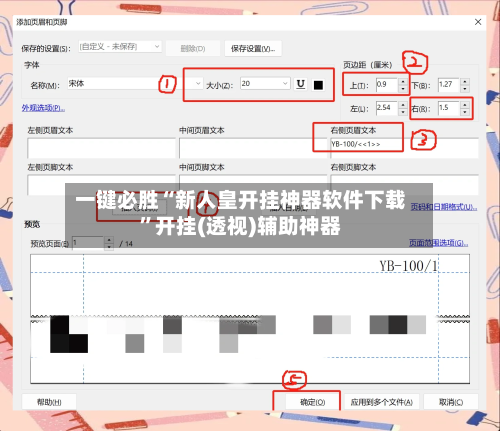This screenshot has height=431, width=500.
Task: Decrease the bottom margin value
Action: point(465,89)
